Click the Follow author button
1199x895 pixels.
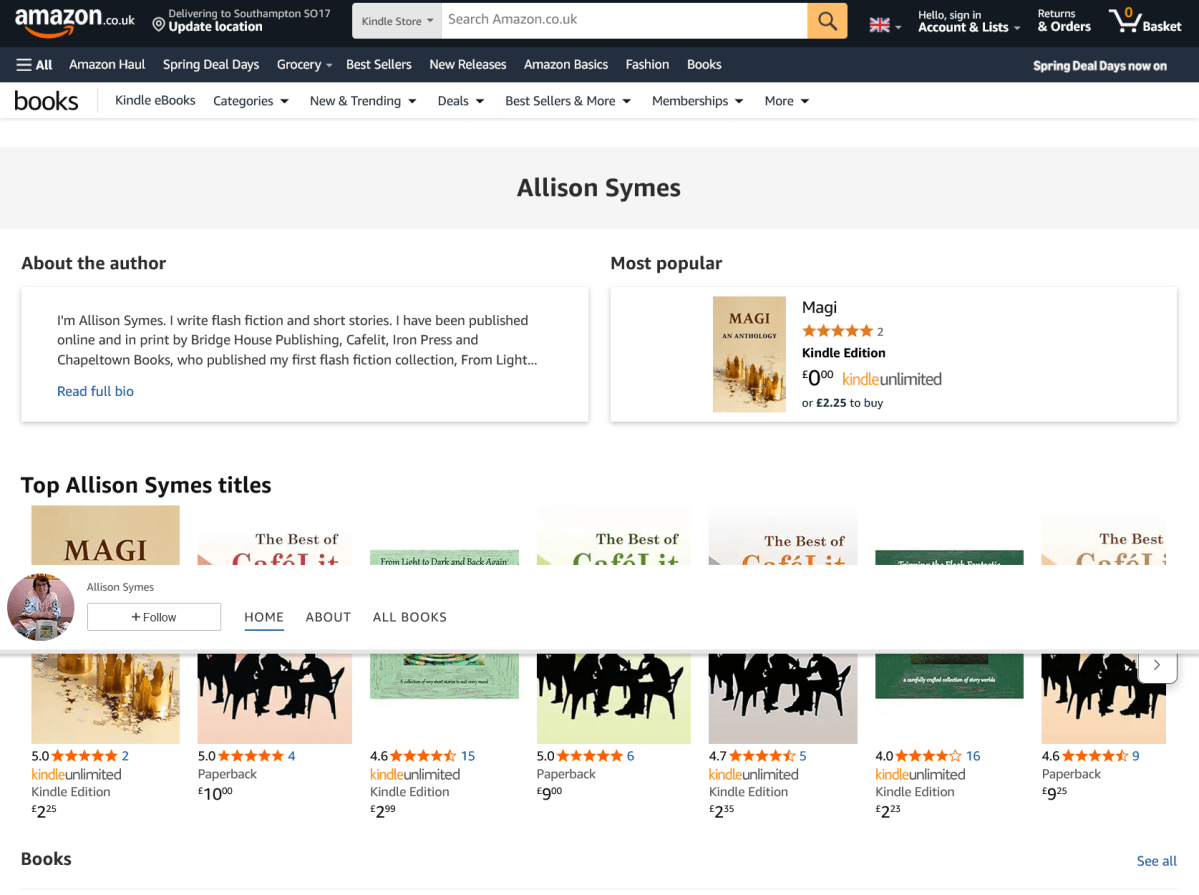[x=154, y=617]
